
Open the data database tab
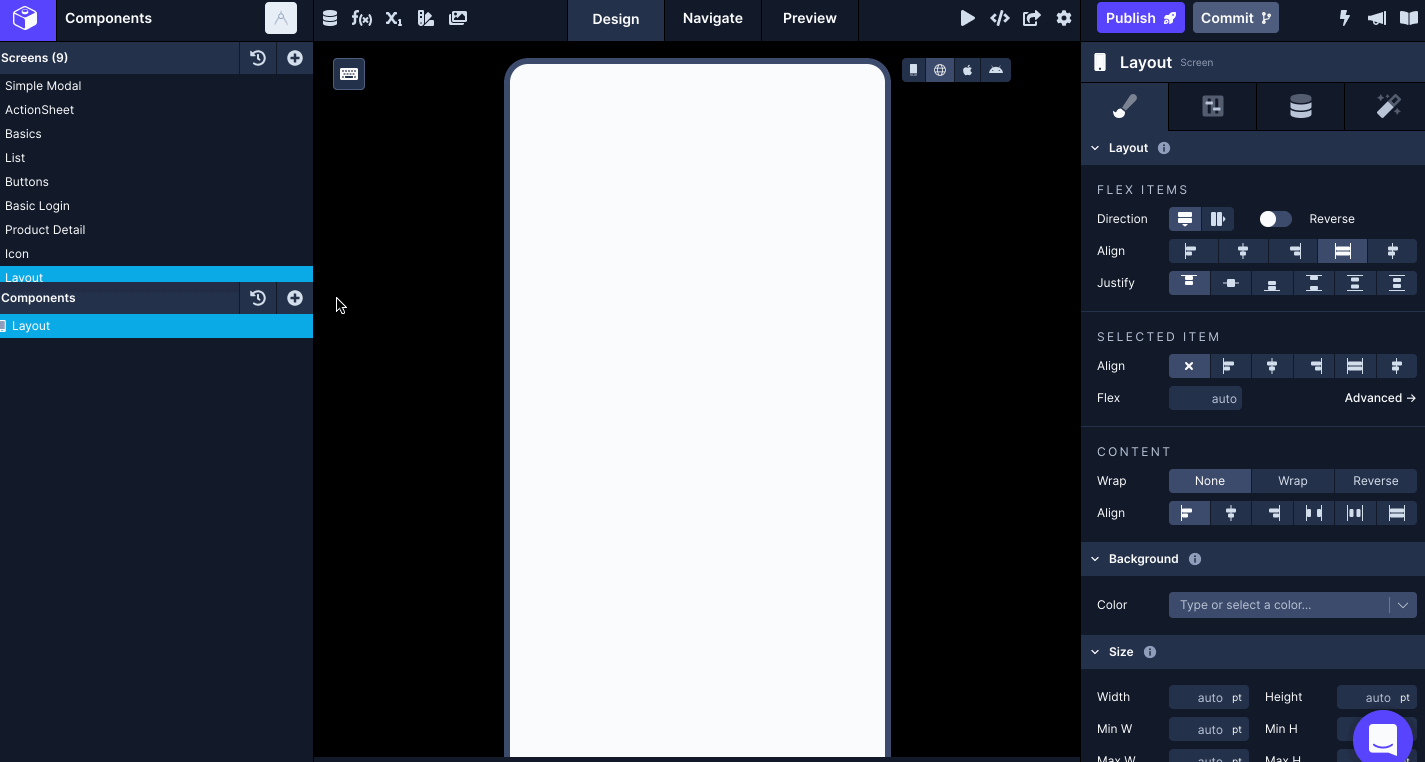pos(1301,106)
